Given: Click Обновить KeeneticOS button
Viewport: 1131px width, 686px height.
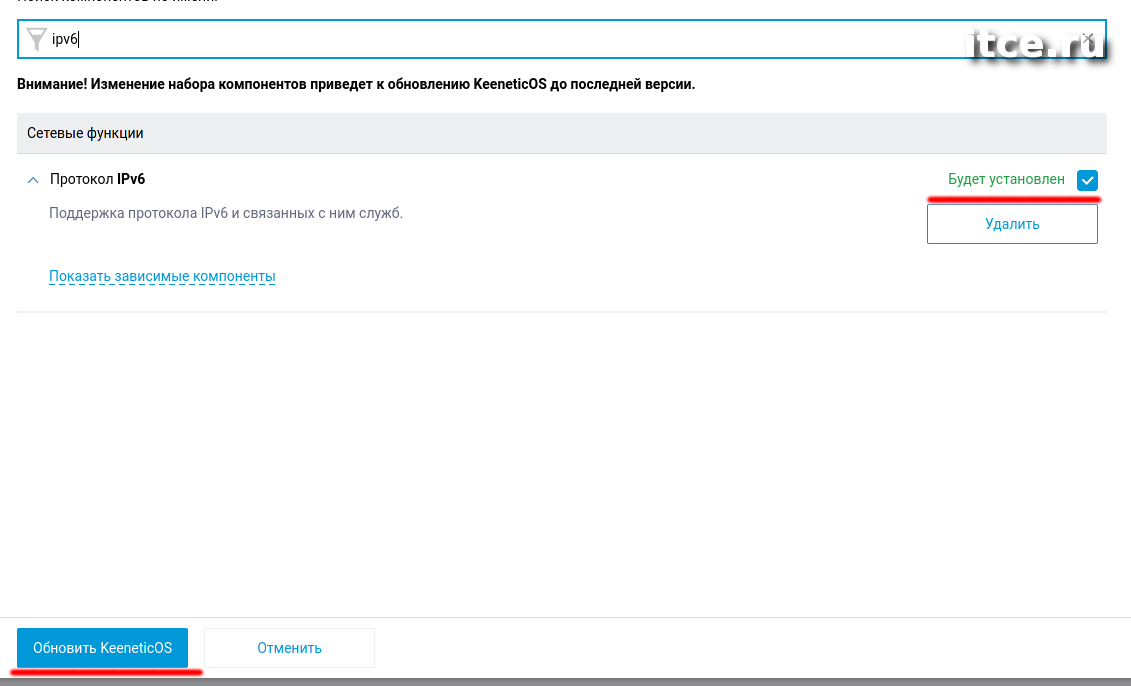Looking at the screenshot, I should [x=102, y=648].
